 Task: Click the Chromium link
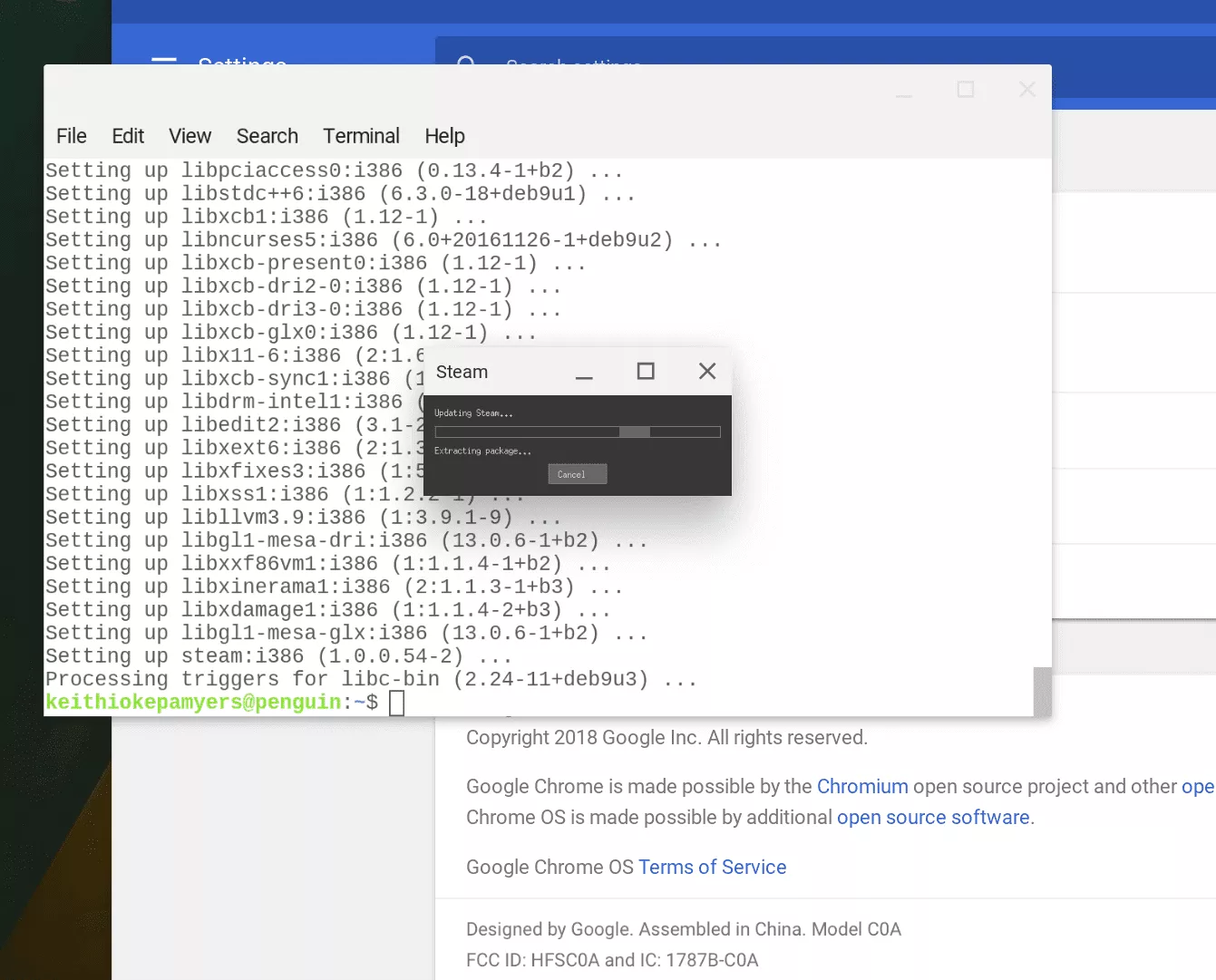pyautogui.click(x=861, y=787)
